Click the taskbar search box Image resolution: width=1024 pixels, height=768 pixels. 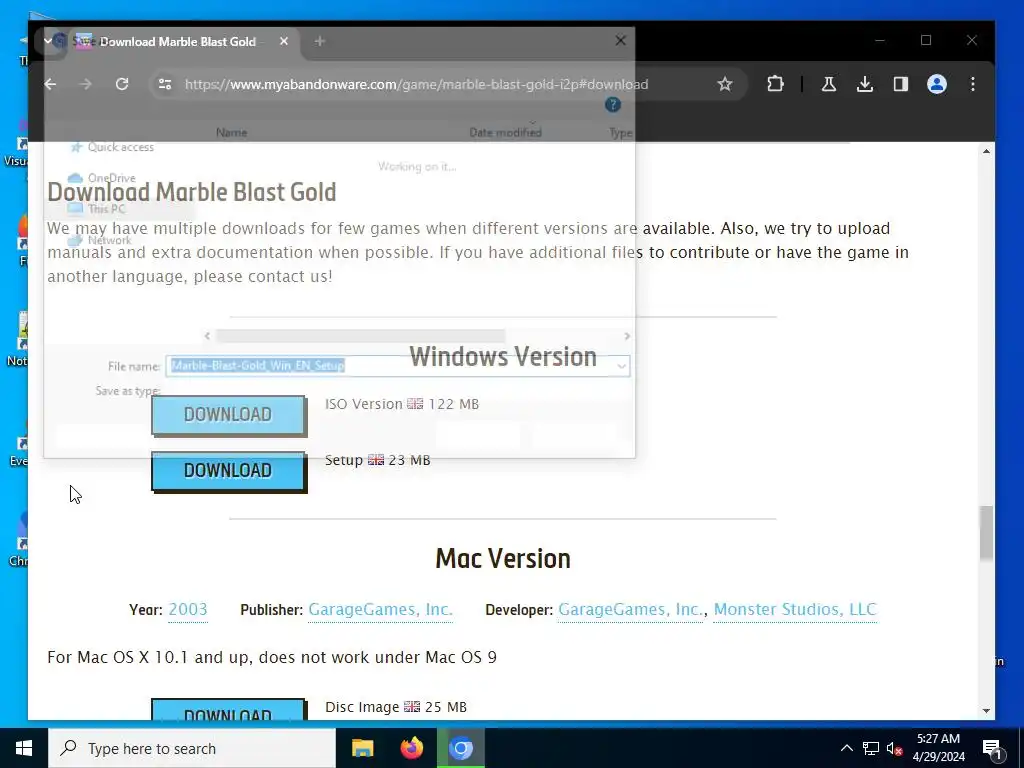tap(191, 748)
